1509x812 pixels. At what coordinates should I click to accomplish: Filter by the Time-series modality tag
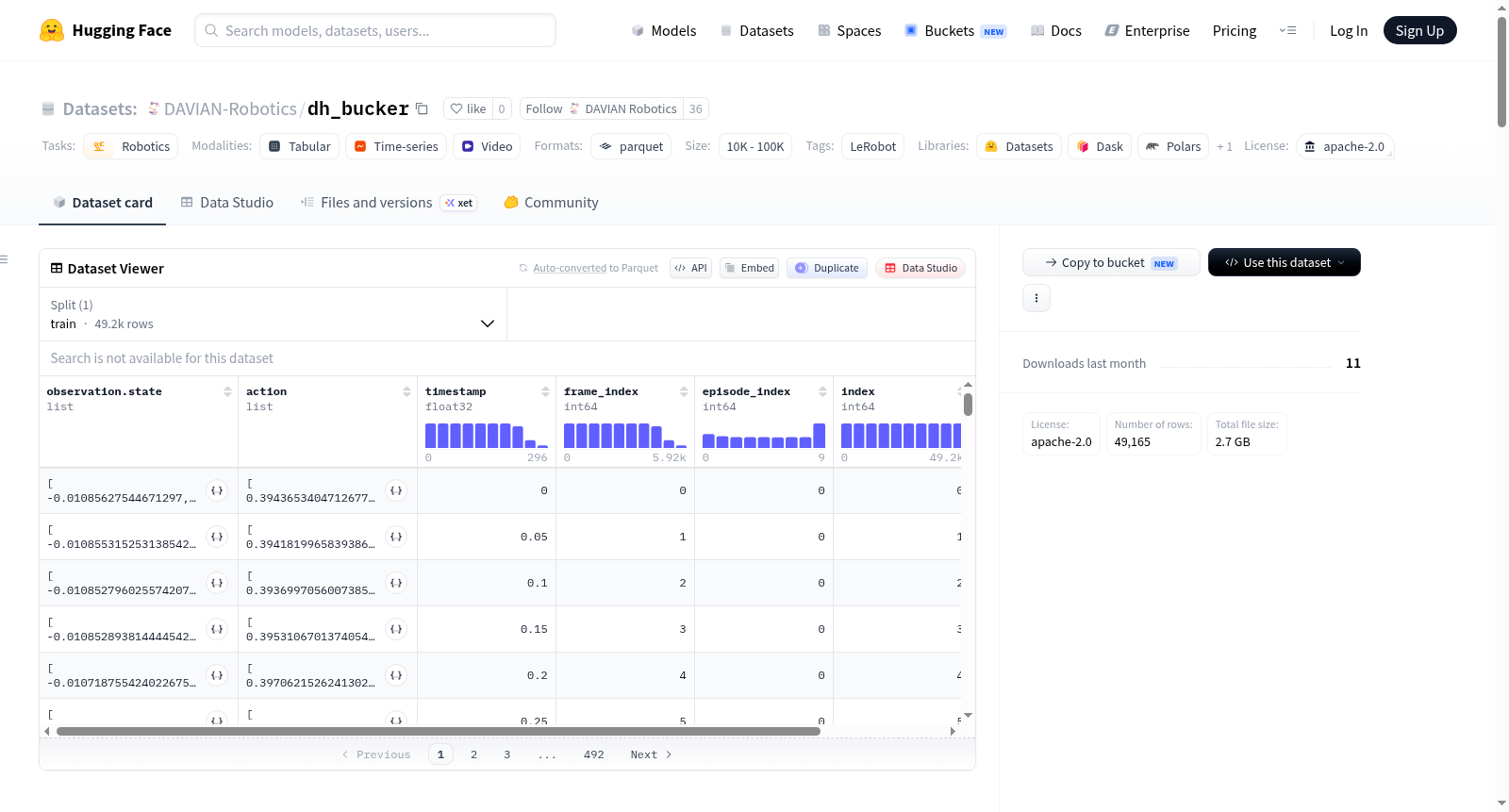click(396, 146)
